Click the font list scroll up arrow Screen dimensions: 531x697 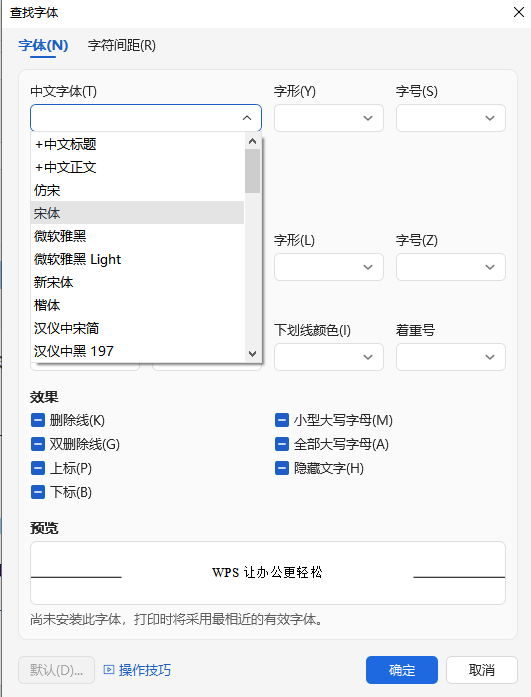[x=252, y=141]
